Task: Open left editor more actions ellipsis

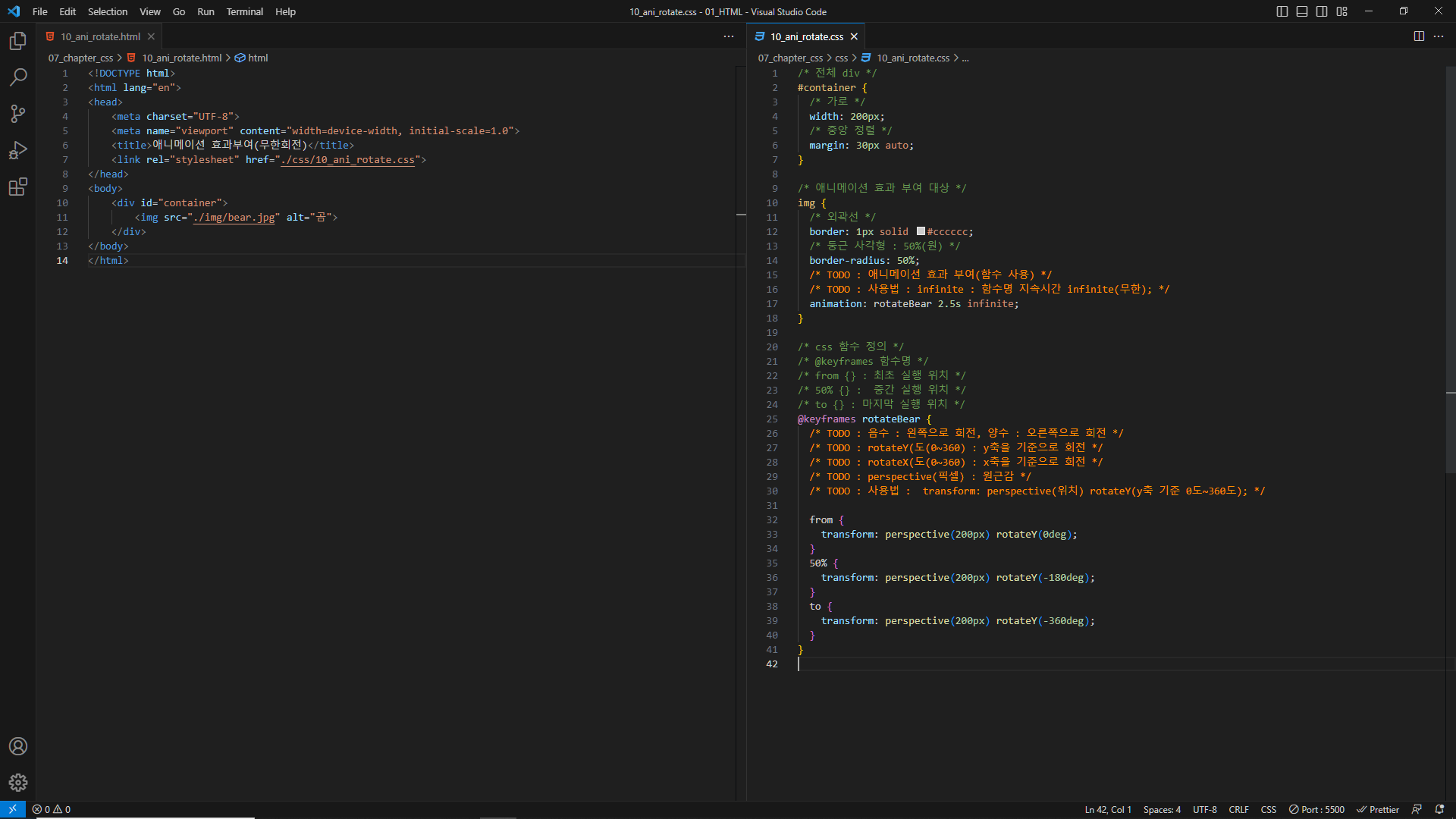Action: [729, 36]
